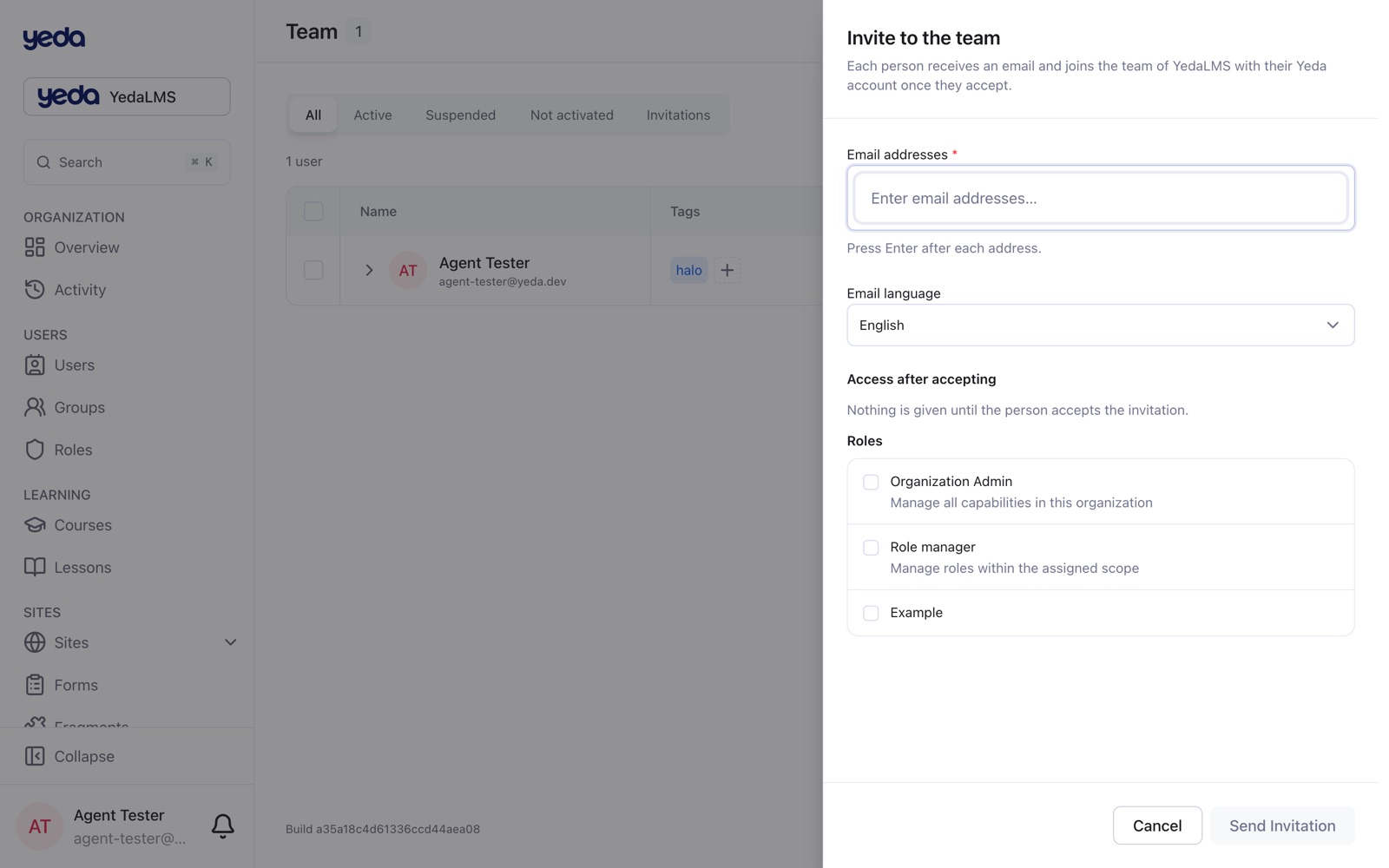1389x868 pixels.
Task: Click the AT avatar in Agent Tester row
Action: point(408,271)
